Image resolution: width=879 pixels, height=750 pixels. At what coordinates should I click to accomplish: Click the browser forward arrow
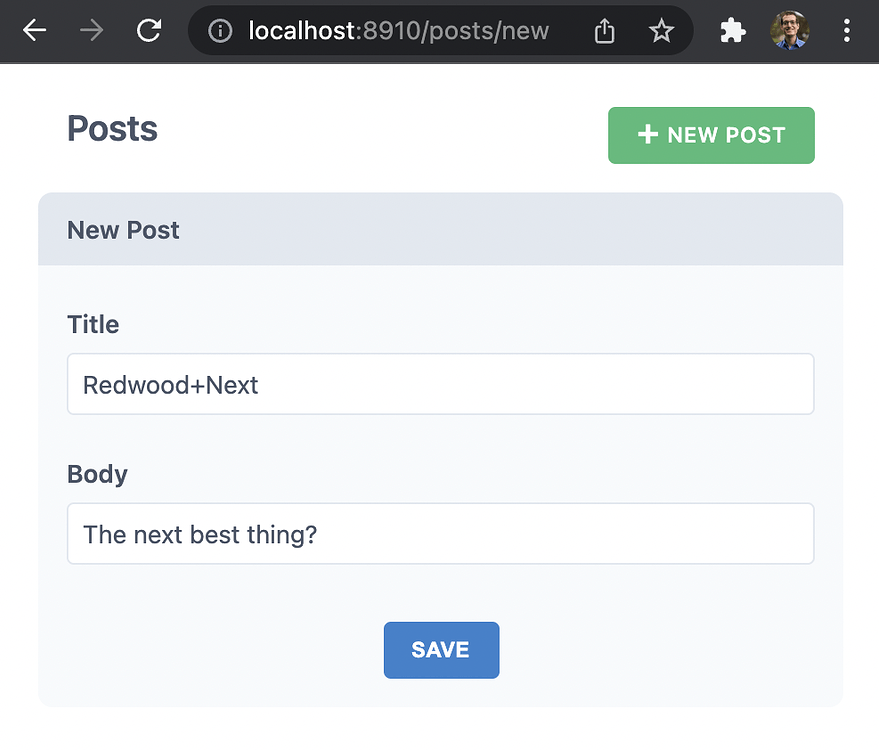pyautogui.click(x=91, y=30)
